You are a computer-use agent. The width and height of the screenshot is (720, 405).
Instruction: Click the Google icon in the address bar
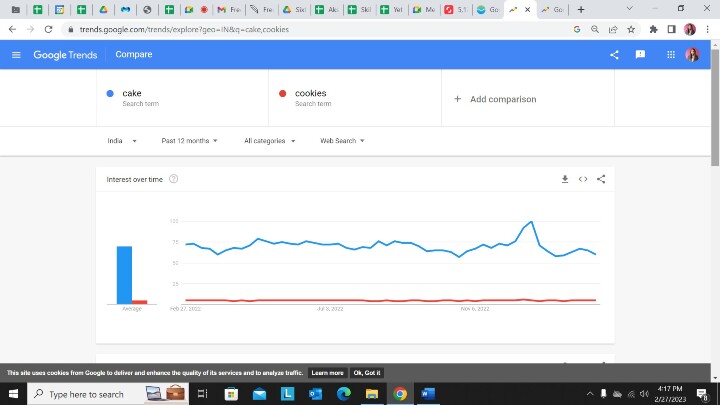[x=577, y=29]
